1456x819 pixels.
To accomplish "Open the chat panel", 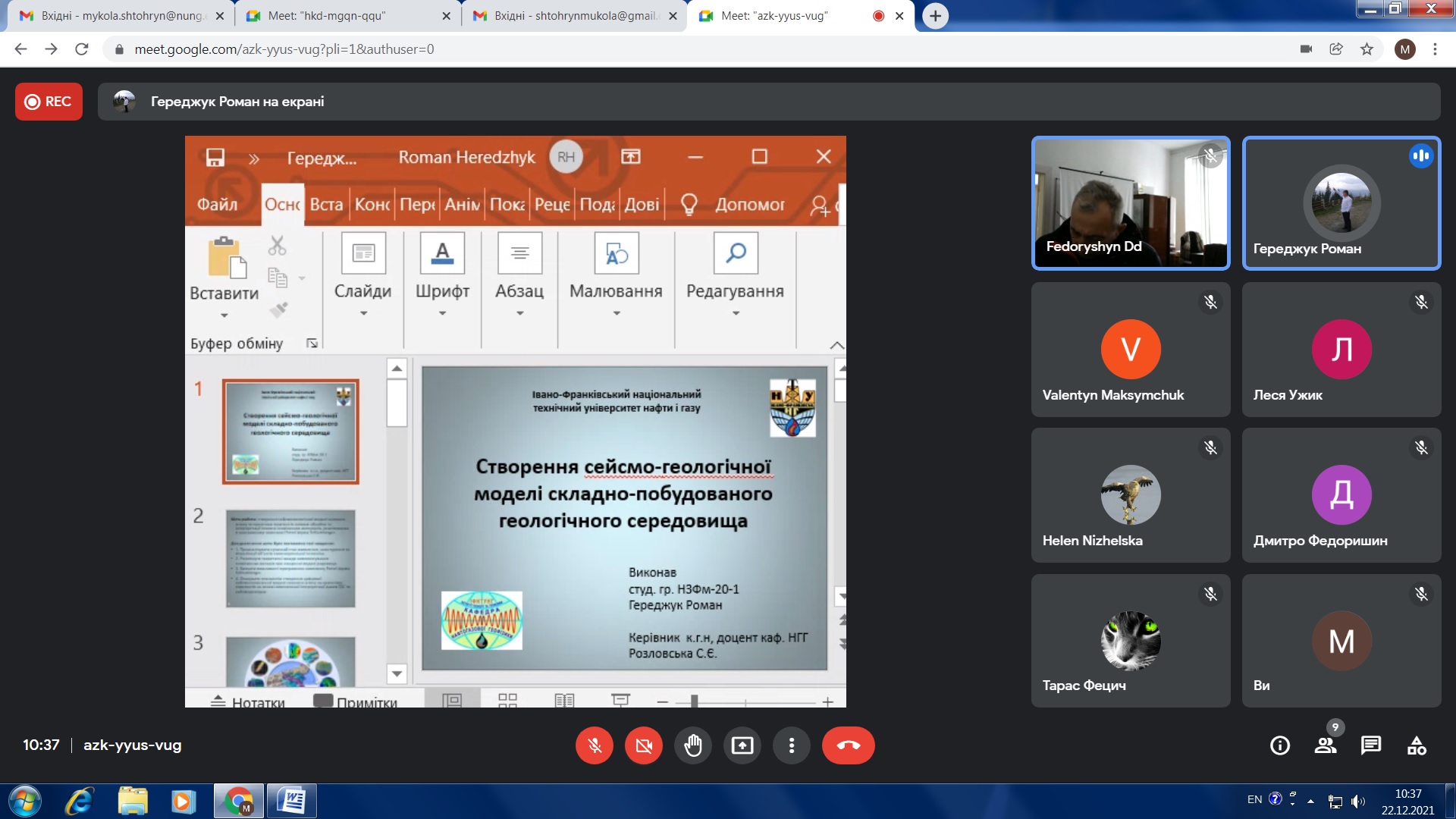I will tap(1370, 745).
